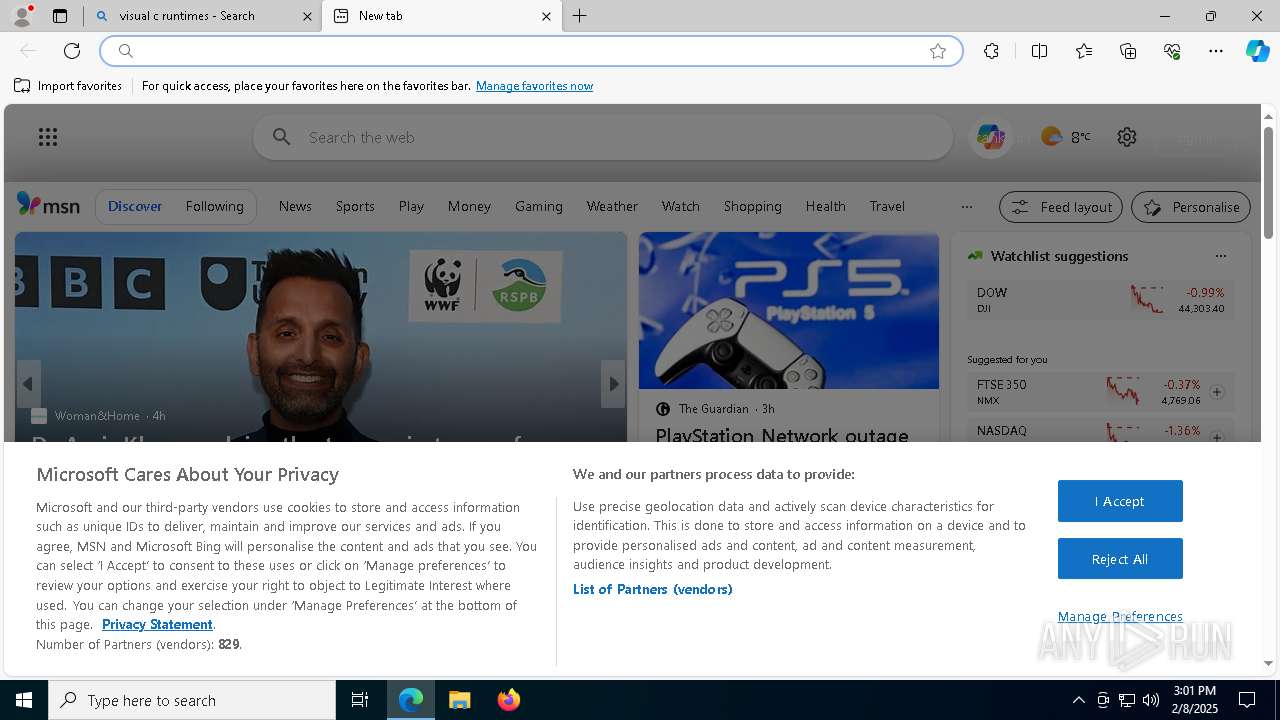1280x720 pixels.
Task: Add FTSE 350 to watchlist
Action: click(1217, 392)
